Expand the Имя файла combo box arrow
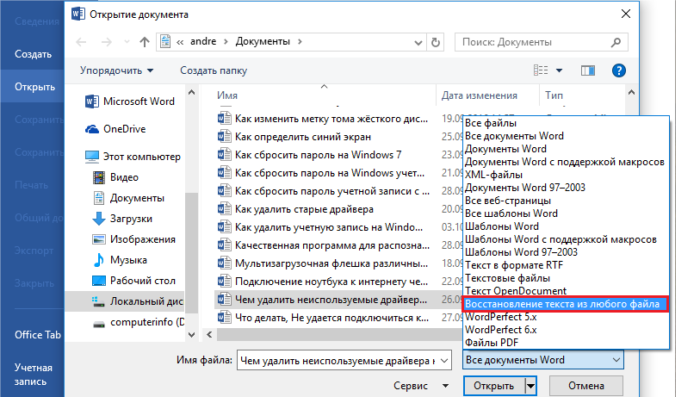The height and width of the screenshot is (398, 676). point(444,360)
